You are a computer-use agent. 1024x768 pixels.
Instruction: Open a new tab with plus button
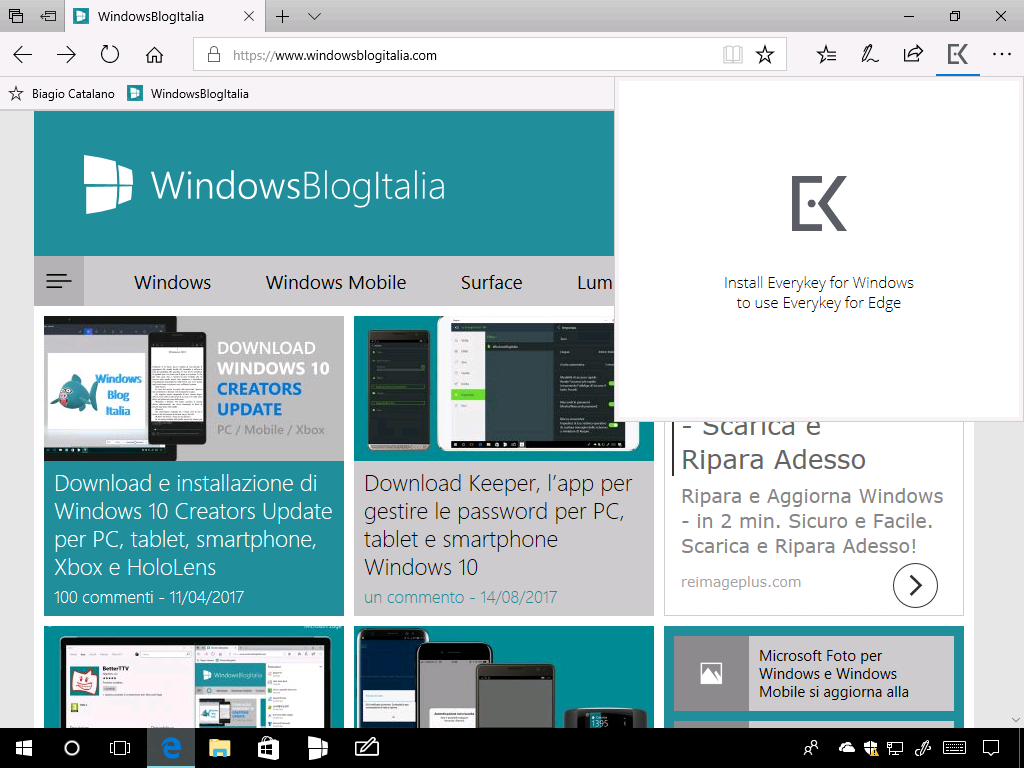[282, 16]
